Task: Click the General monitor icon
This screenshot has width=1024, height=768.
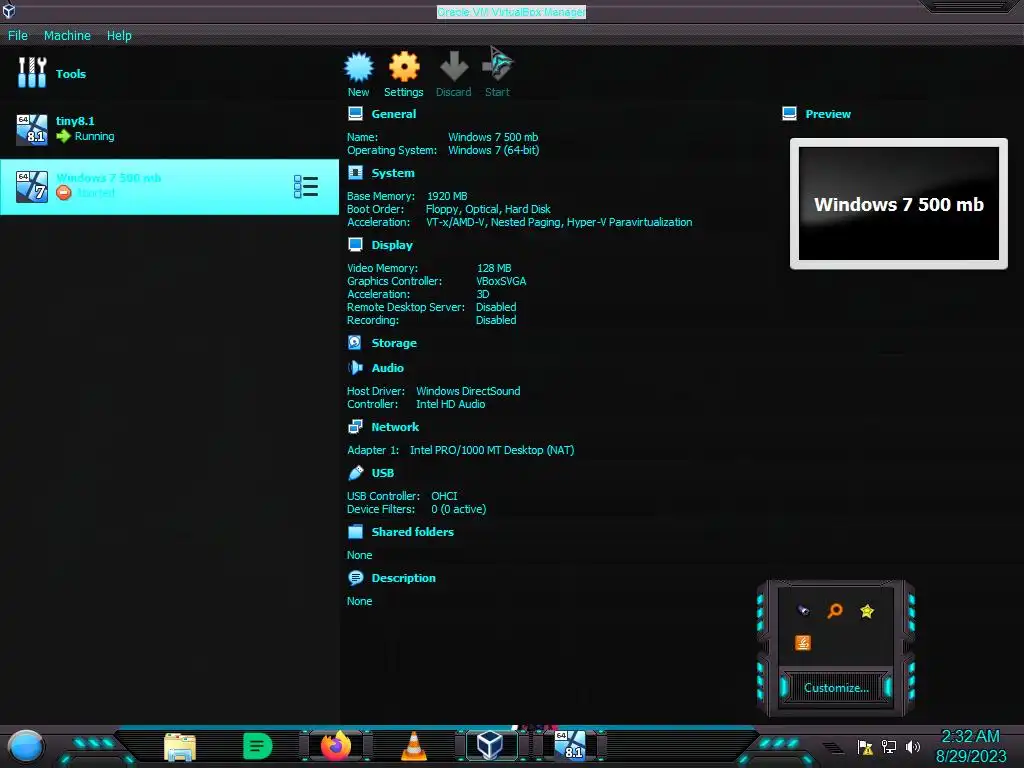Action: click(x=355, y=114)
